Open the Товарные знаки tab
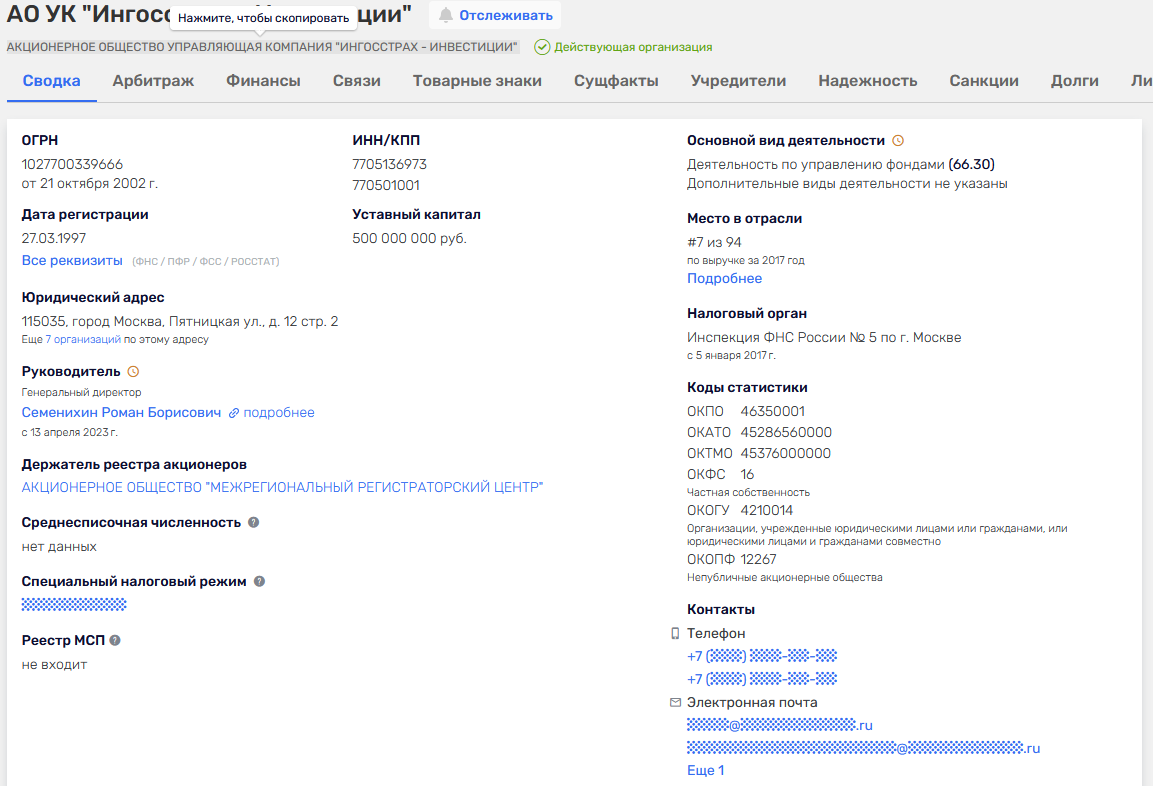The height and width of the screenshot is (786, 1153). (477, 81)
